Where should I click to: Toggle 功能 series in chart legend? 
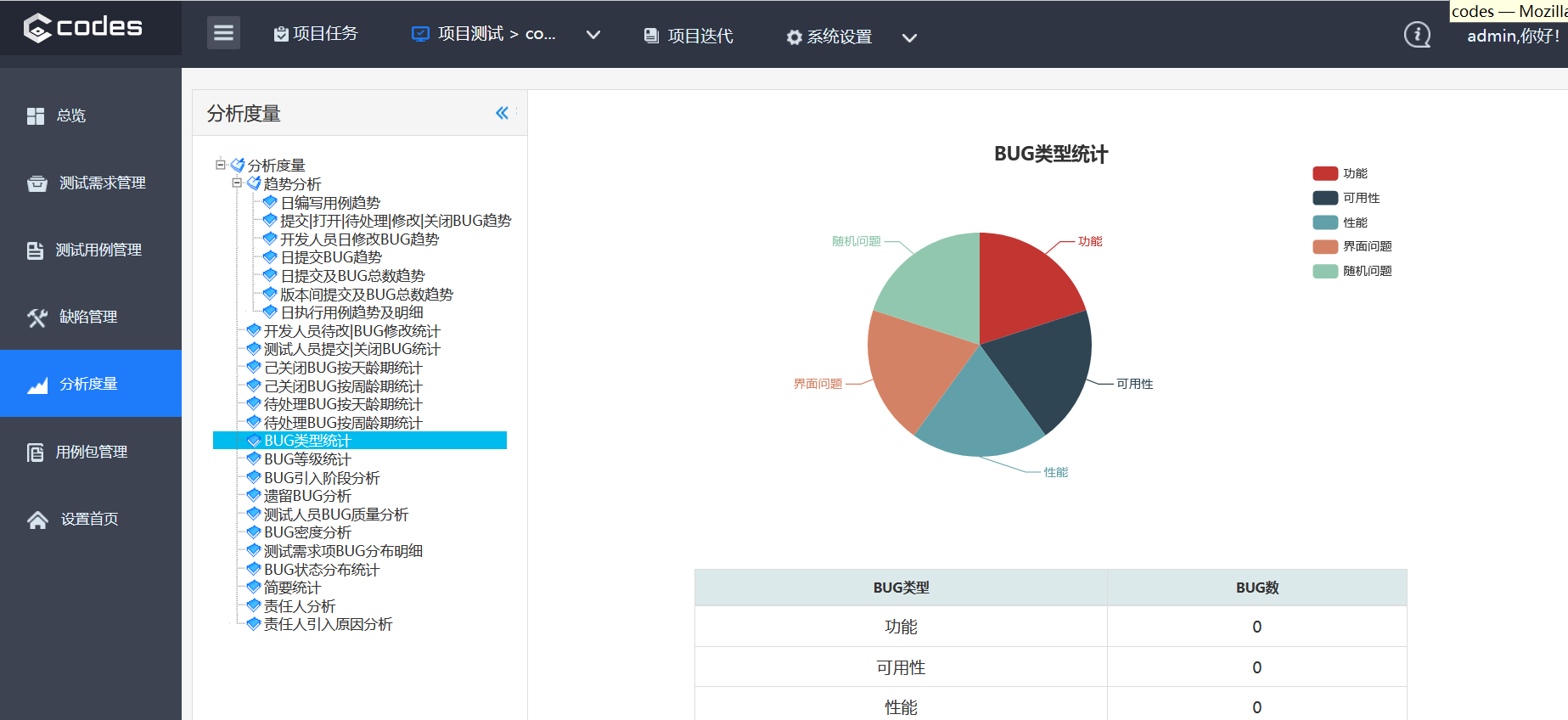click(x=1340, y=173)
